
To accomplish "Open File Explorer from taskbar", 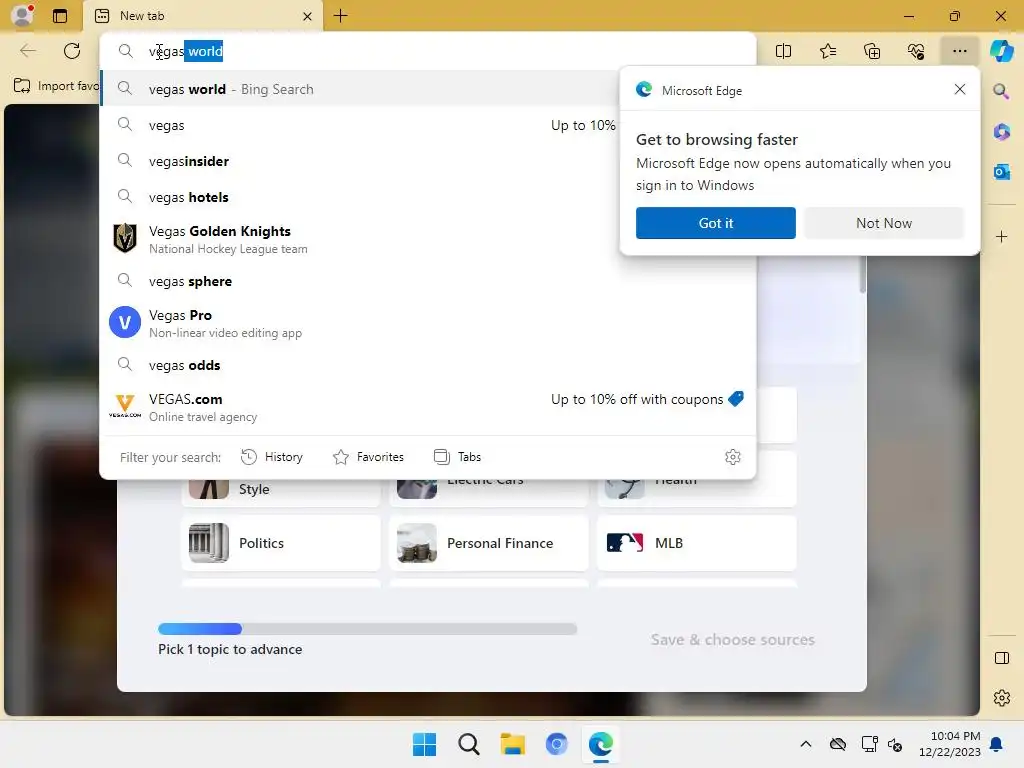I will tap(513, 744).
